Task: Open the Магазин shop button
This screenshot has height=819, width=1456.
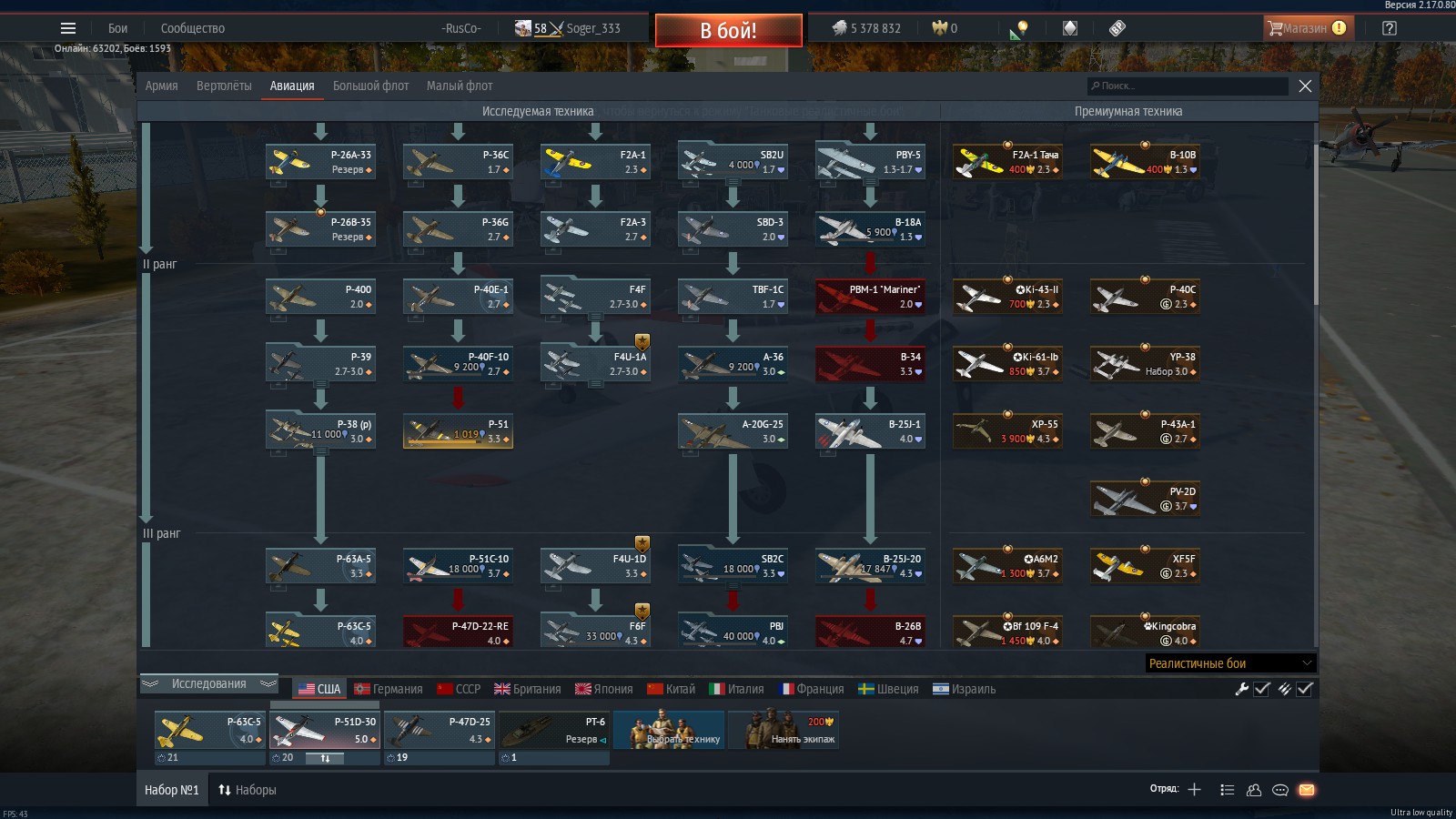Action: (1309, 28)
